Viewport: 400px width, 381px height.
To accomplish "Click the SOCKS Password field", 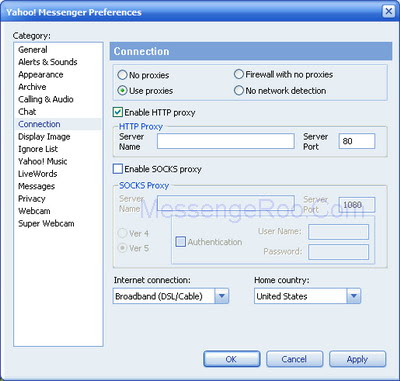I will pyautogui.click(x=338, y=252).
